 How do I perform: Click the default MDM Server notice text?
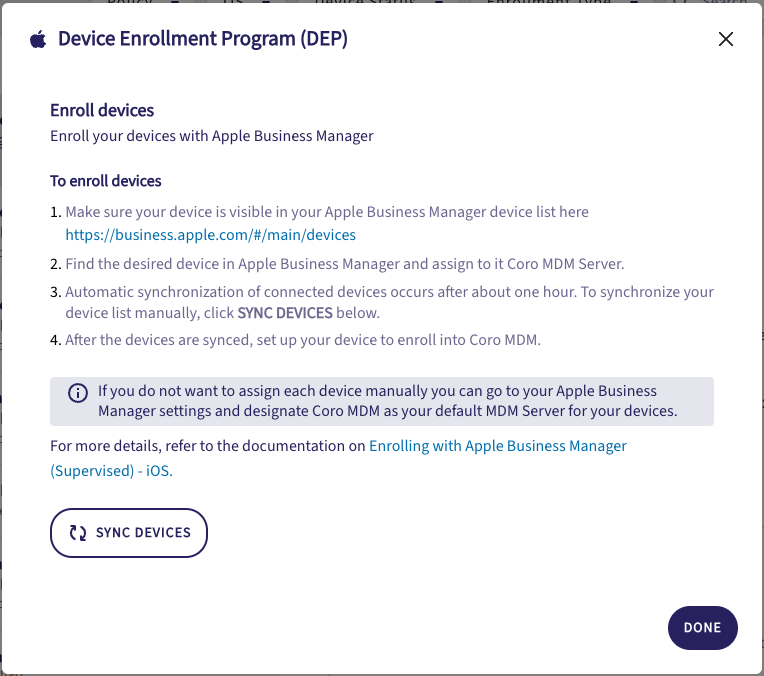click(x=387, y=401)
